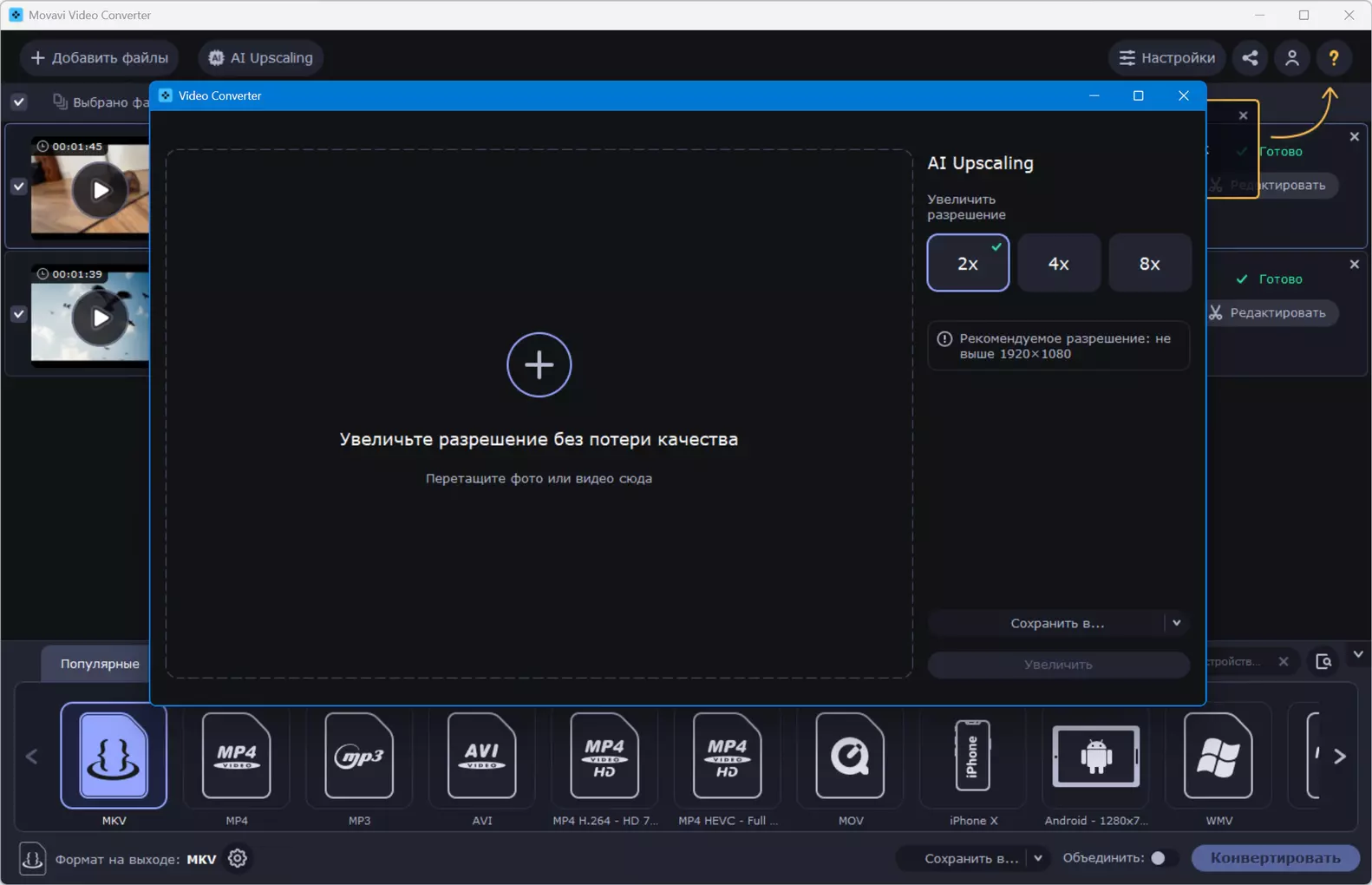Click the plus icon to add media
Viewport: 1372px width, 885px height.
(539, 364)
